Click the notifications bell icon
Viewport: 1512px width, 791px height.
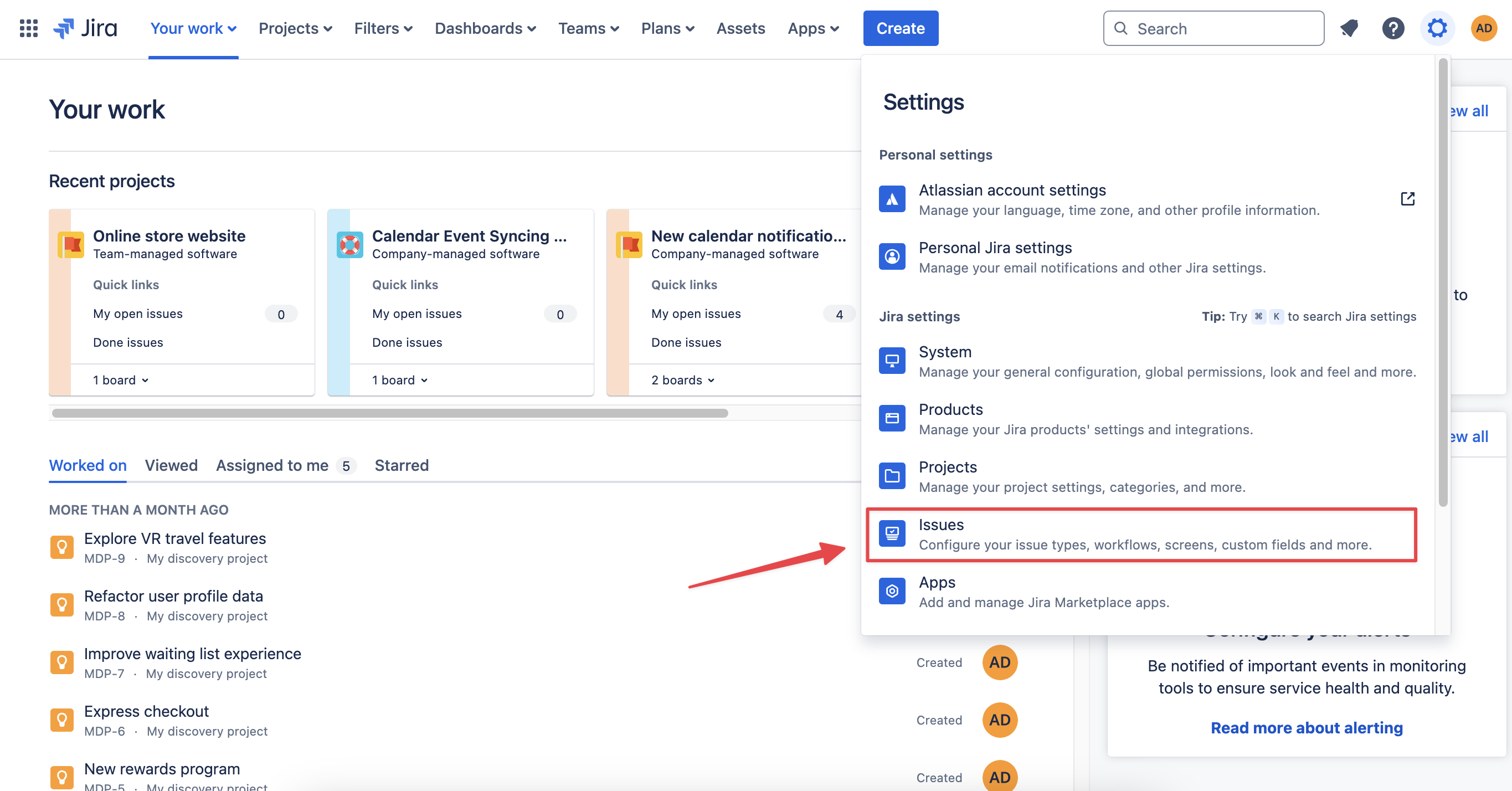[1349, 28]
